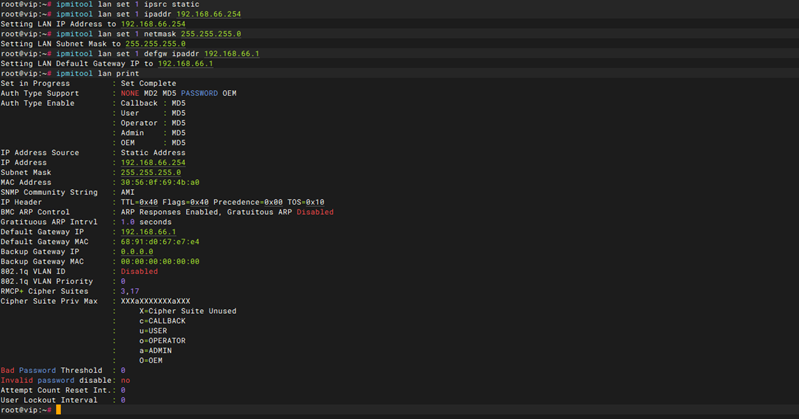The image size is (799, 419).
Task: Click Backup Gateway IP 0.0.0.0
Action: click(137, 252)
